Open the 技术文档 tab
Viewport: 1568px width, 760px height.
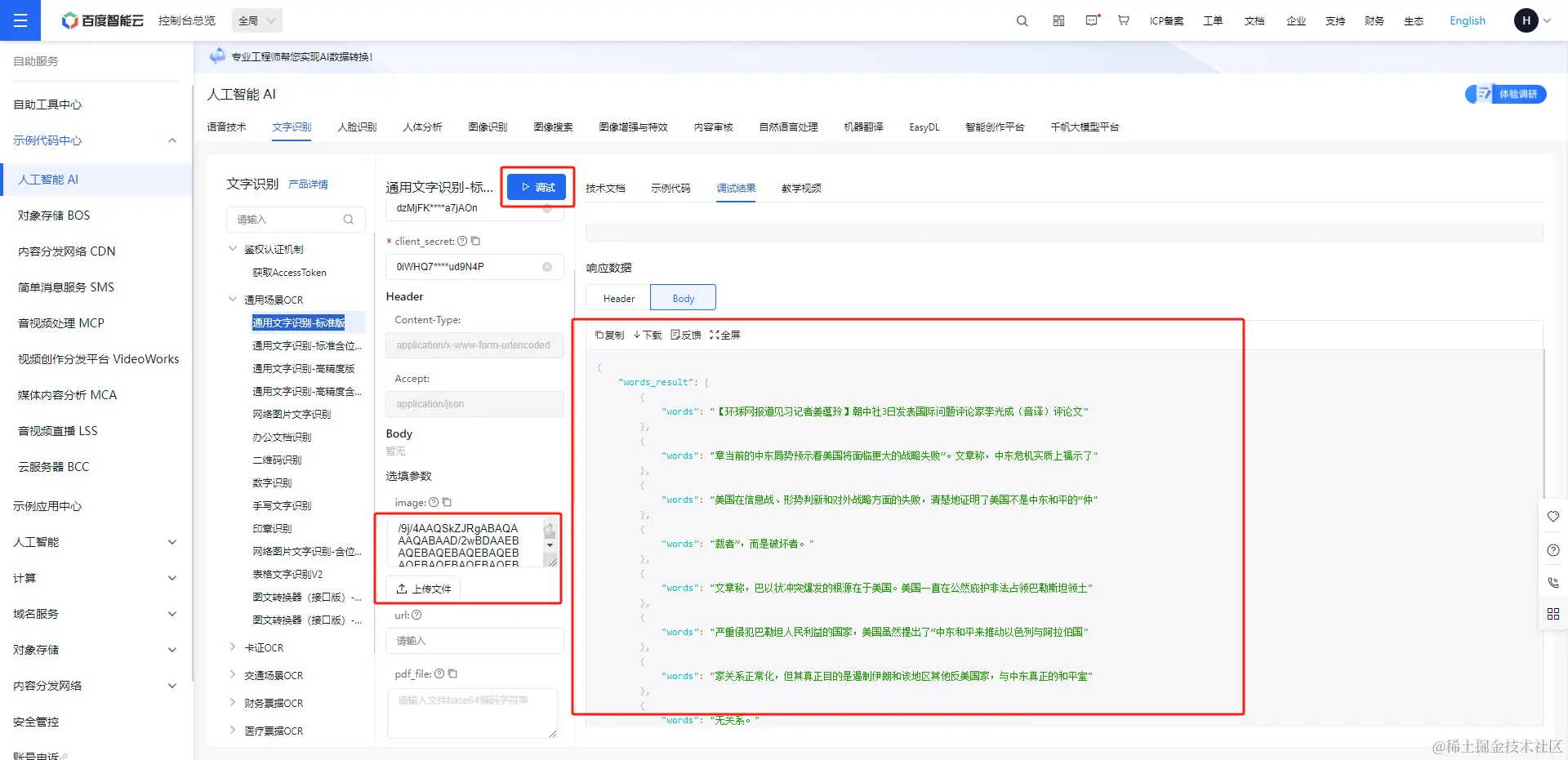(x=605, y=189)
